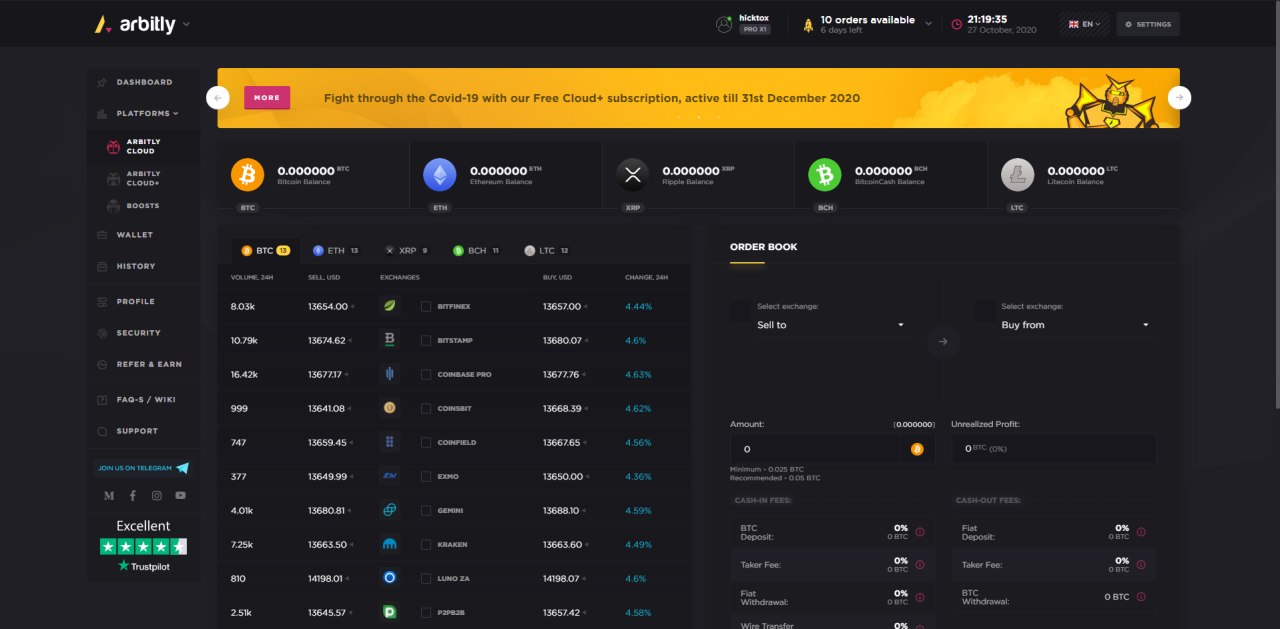1280x629 pixels.
Task: Open Dashboard in the sidebar
Action: coord(143,82)
